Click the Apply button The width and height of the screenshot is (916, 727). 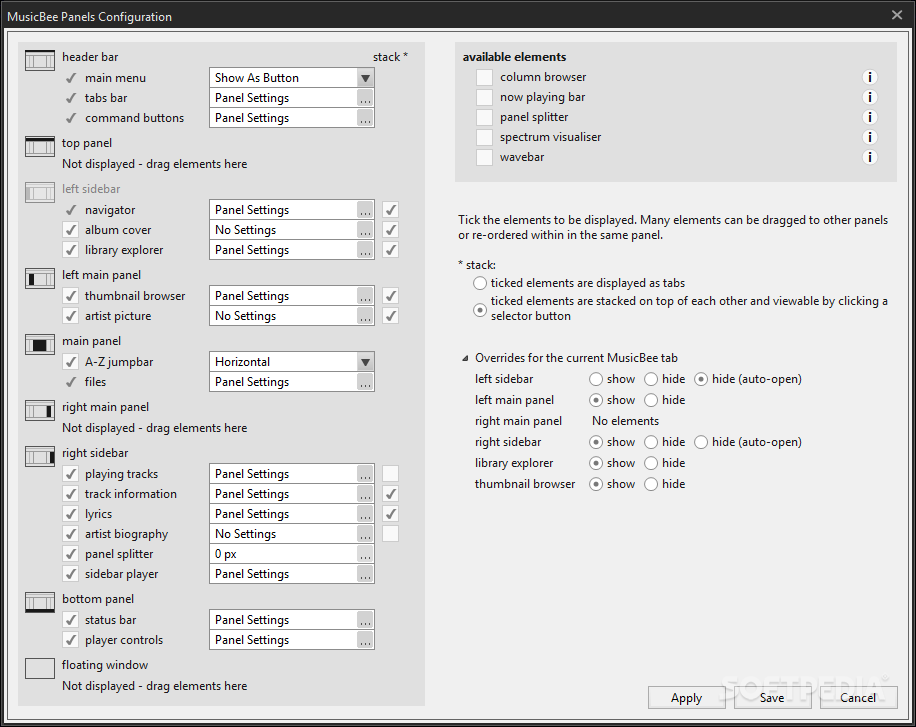point(686,698)
